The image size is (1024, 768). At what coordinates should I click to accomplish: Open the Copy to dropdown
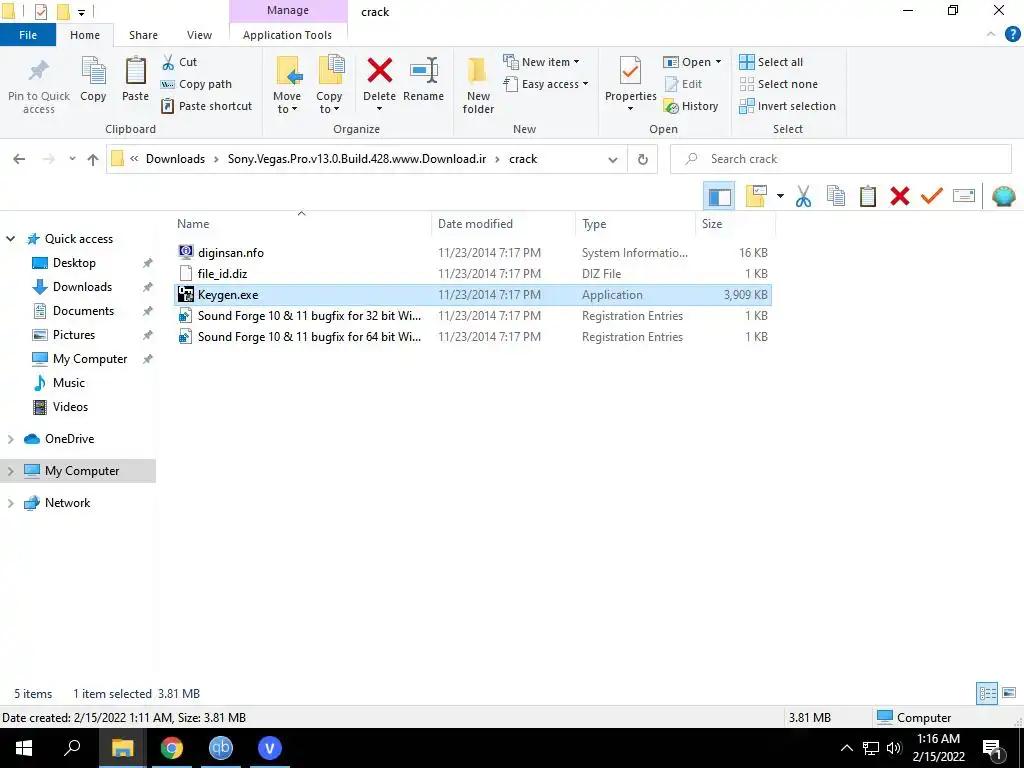329,85
